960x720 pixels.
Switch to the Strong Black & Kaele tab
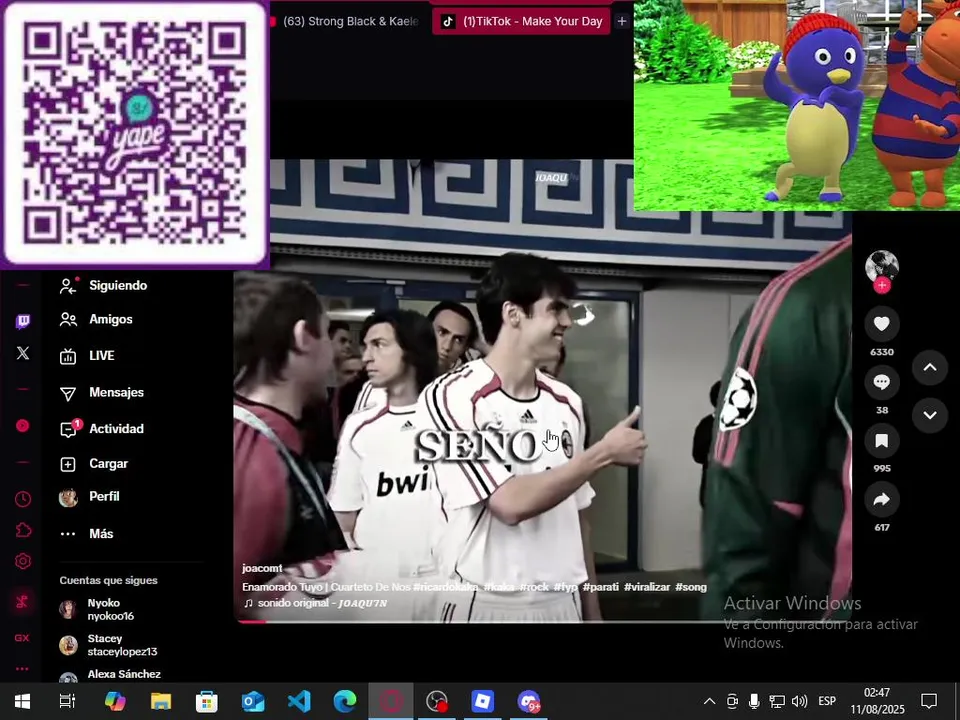point(345,21)
